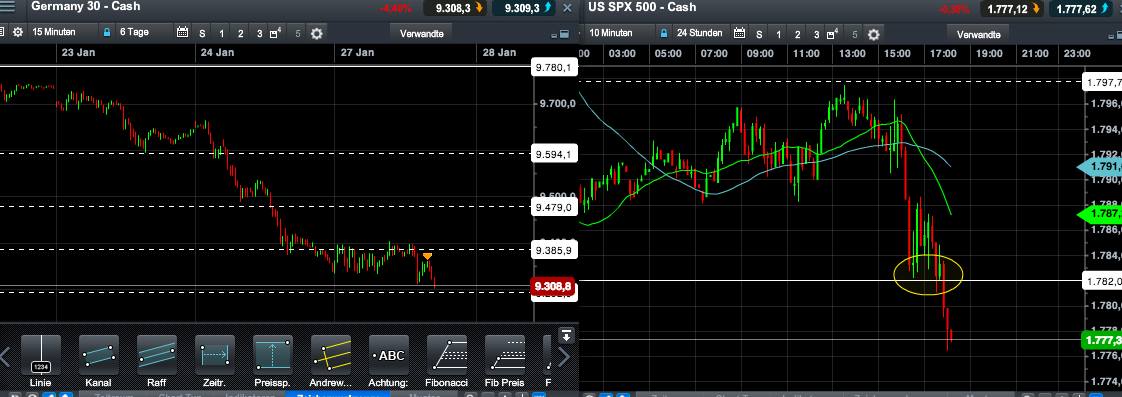The image size is (1122, 397).
Task: Pick the Zeitr. measurement tool
Action: [x=215, y=355]
